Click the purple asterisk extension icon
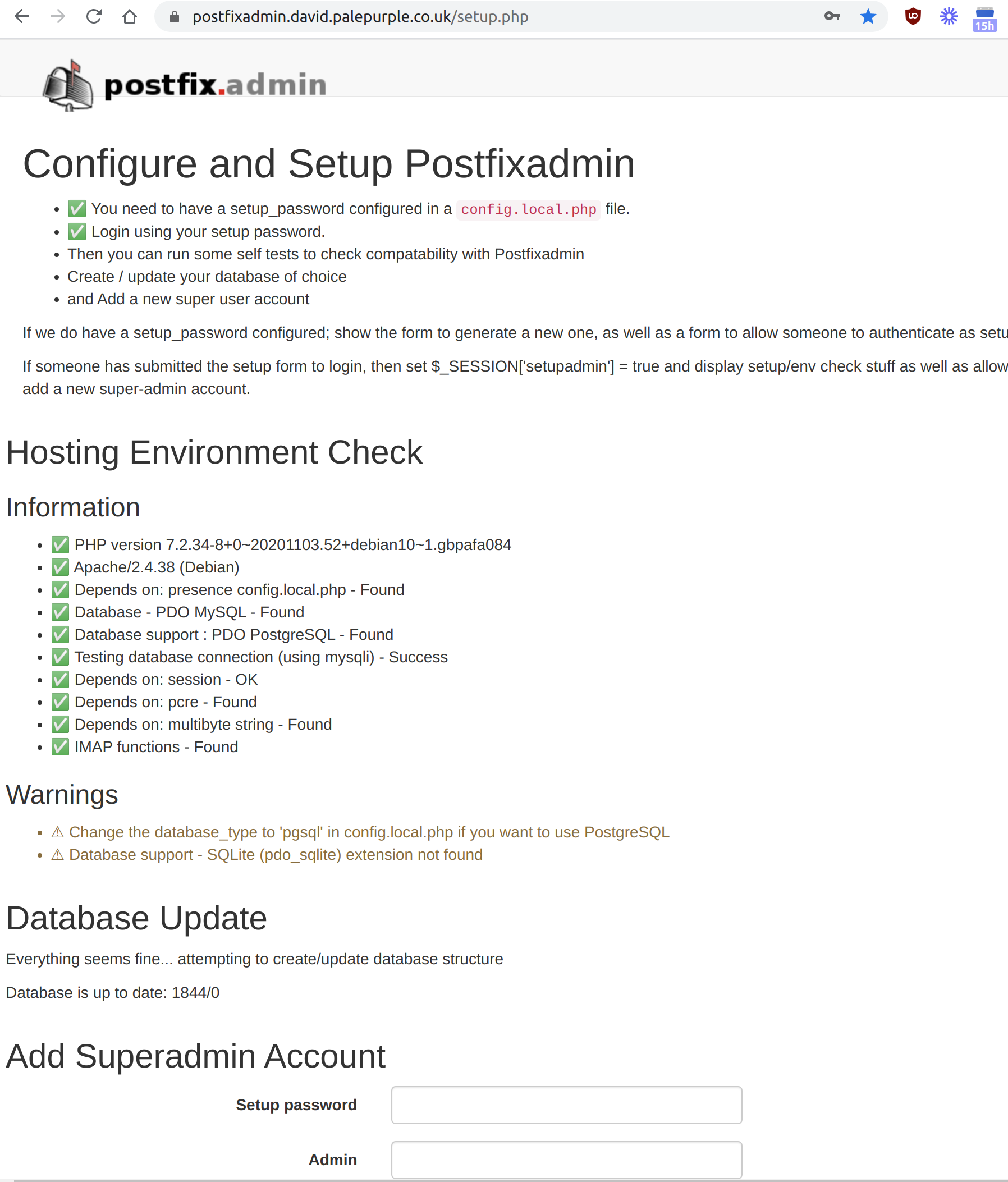The height and width of the screenshot is (1182, 1008). coord(947,16)
